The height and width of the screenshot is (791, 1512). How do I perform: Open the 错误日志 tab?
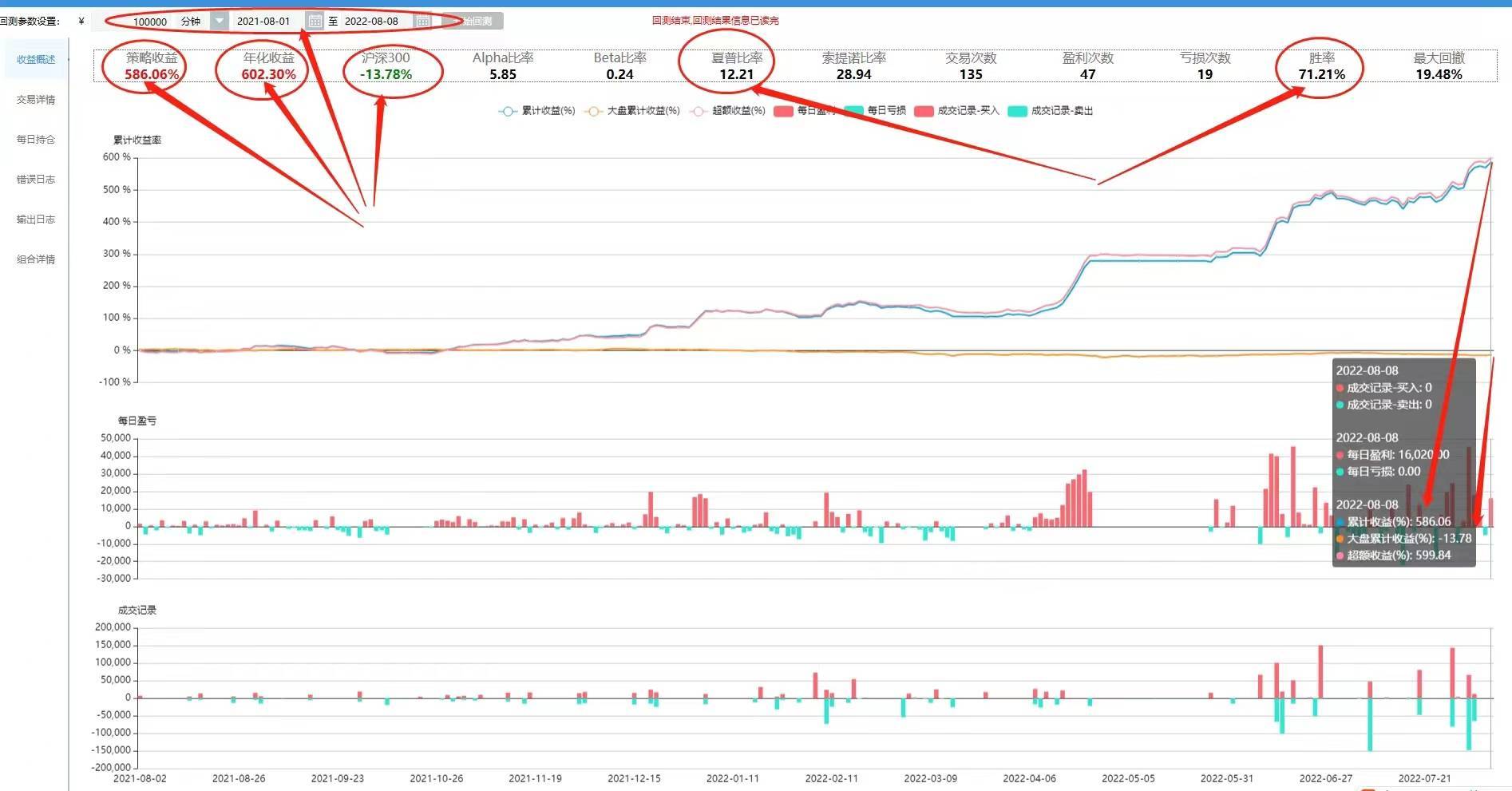36,180
